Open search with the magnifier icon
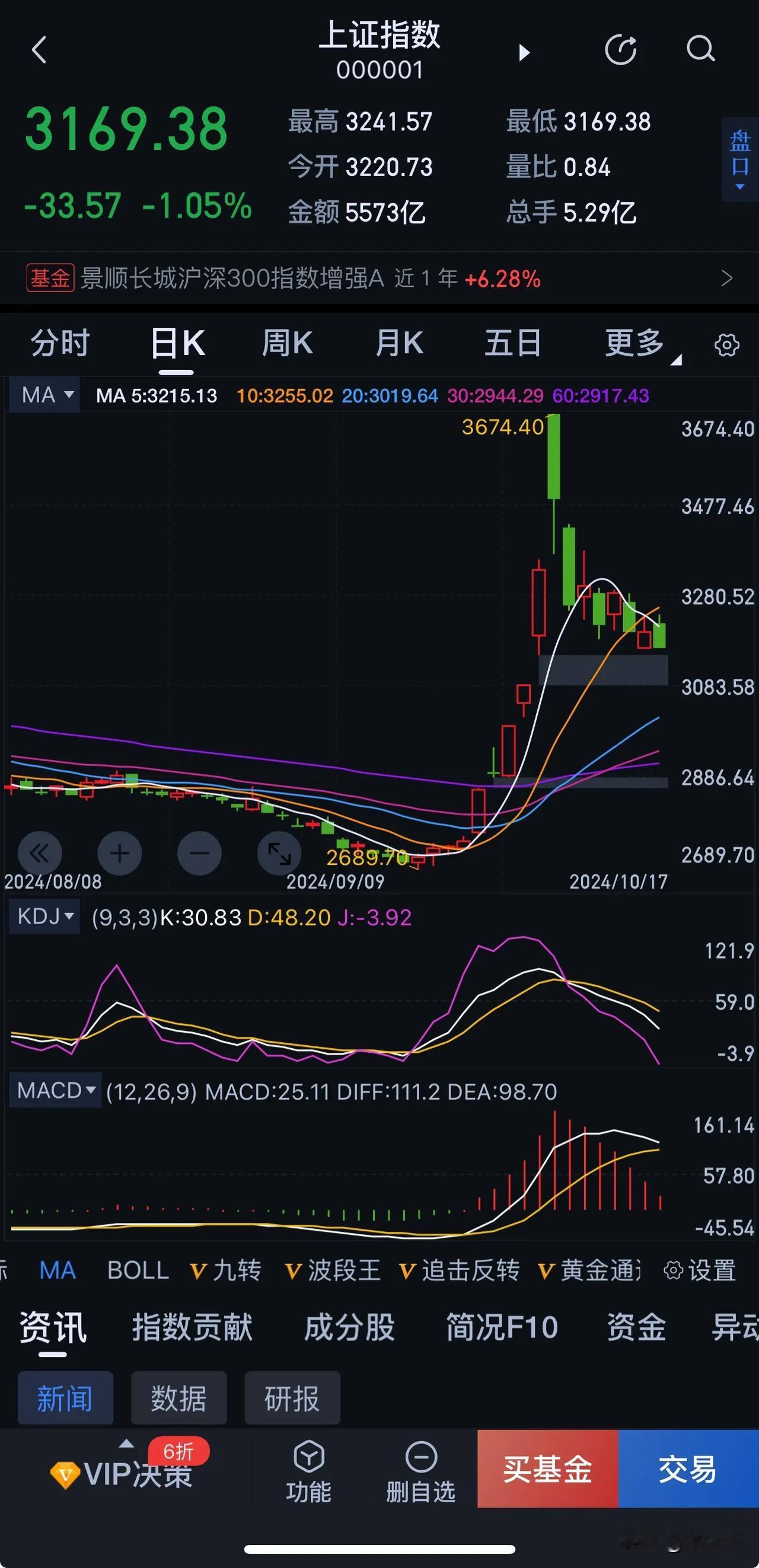759x1568 pixels. click(700, 49)
